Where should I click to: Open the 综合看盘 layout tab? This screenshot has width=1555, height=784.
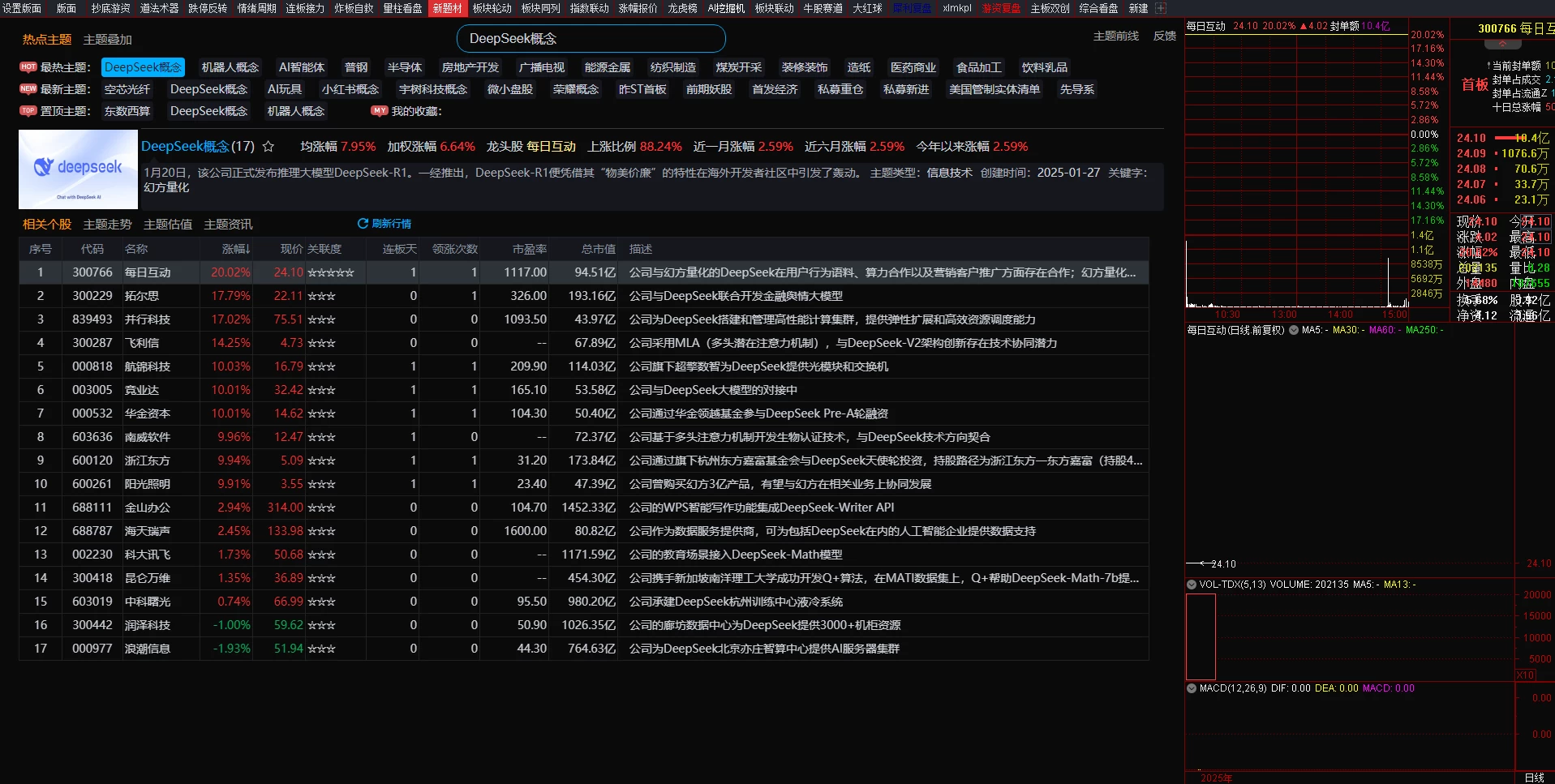(x=1098, y=8)
